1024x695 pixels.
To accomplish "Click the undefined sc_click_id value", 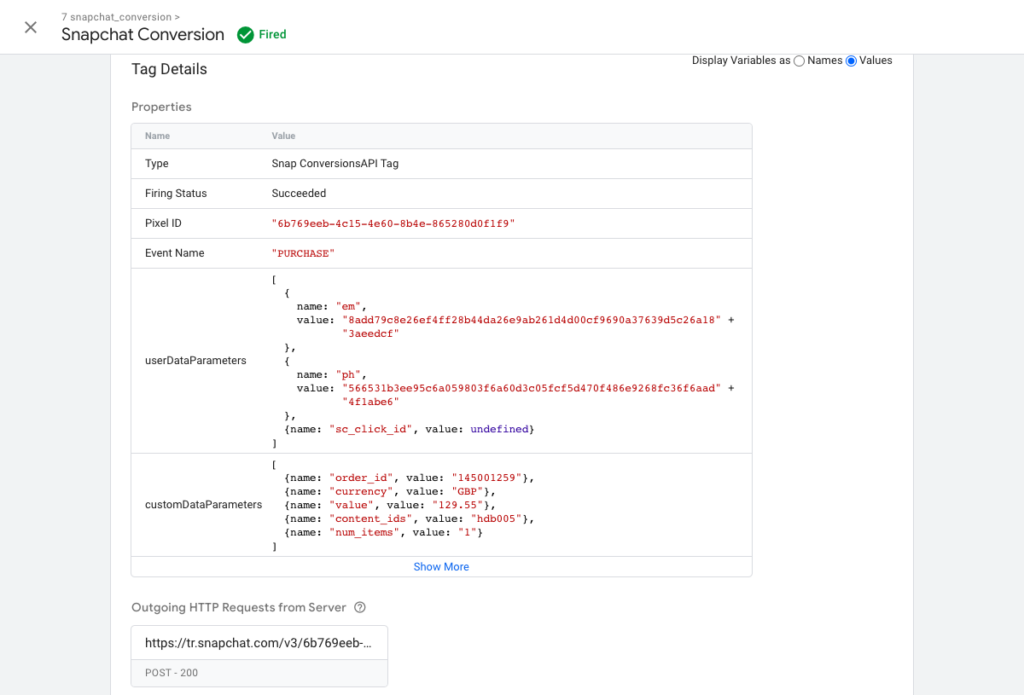I will coord(498,428).
